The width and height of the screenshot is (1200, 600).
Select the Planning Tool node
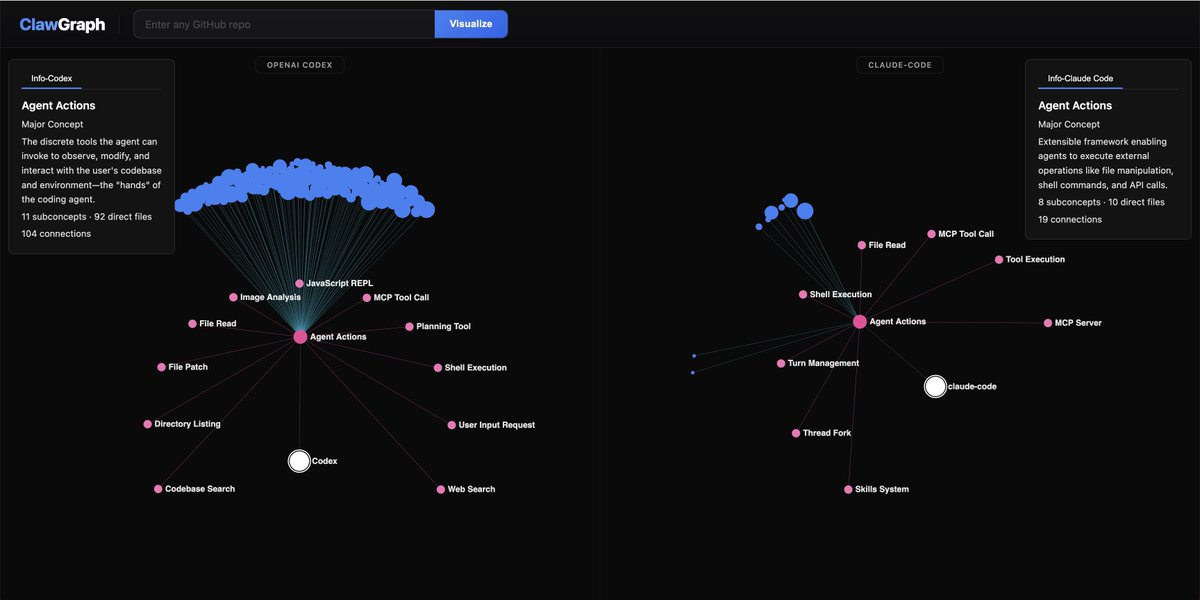[409, 327]
